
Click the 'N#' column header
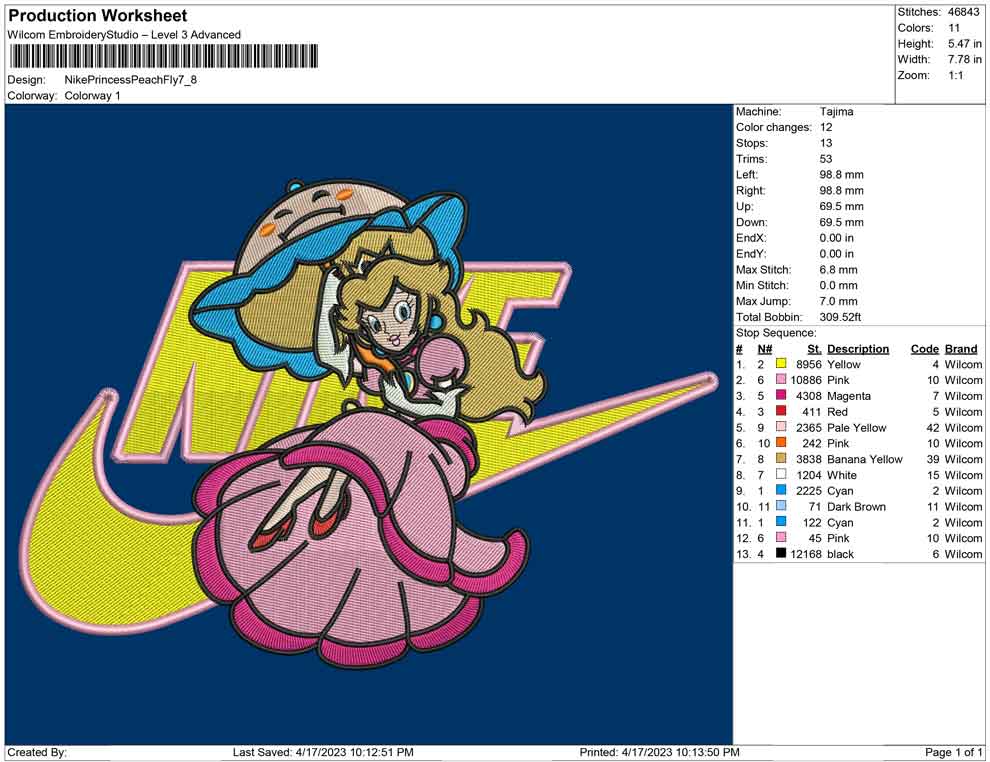[765, 348]
